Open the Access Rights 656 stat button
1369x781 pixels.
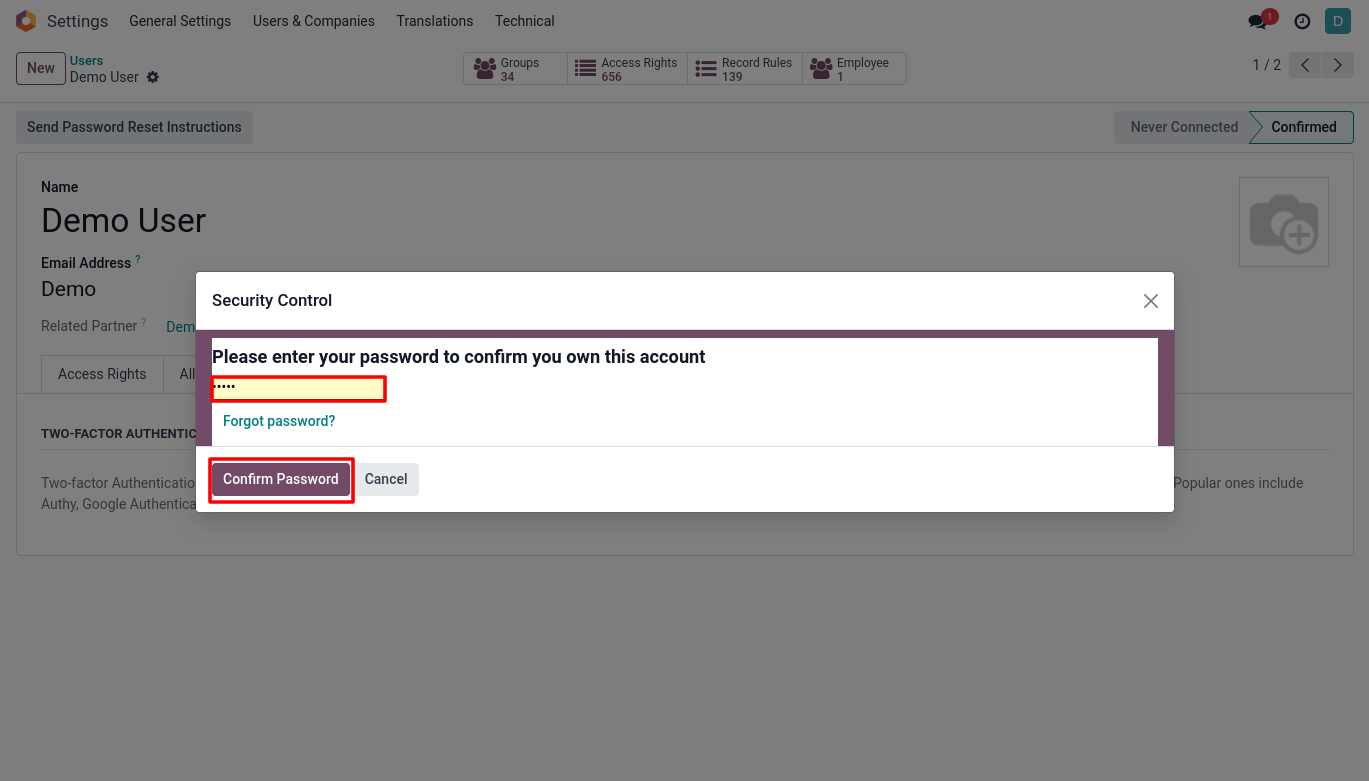point(627,69)
